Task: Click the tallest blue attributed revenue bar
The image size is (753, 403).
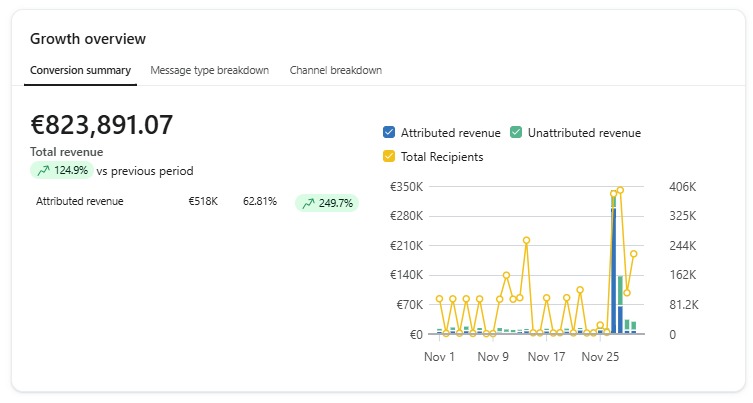Action: (613, 270)
